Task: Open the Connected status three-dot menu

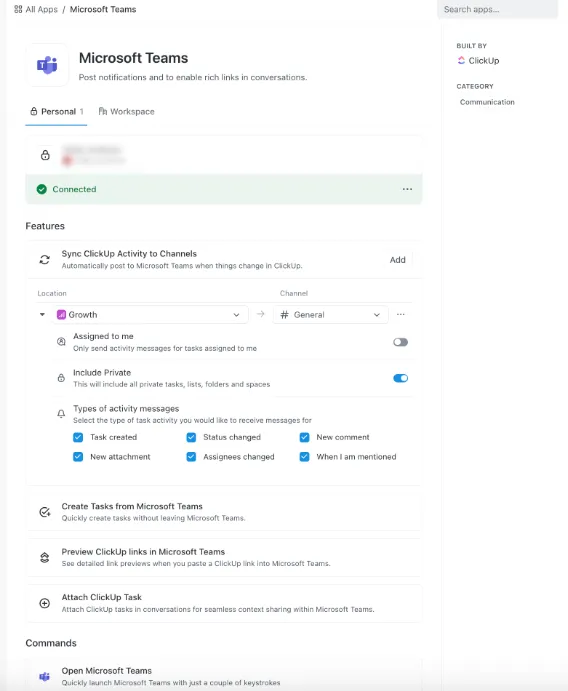Action: tap(407, 189)
